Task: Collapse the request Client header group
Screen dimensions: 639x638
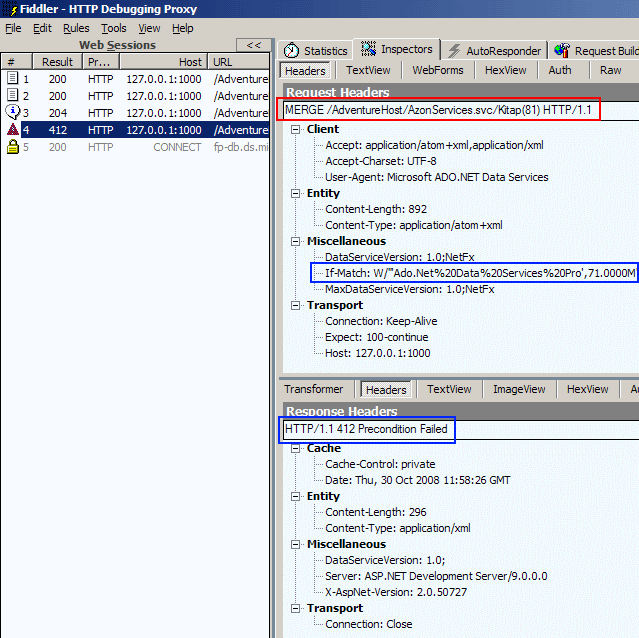Action: coord(297,130)
